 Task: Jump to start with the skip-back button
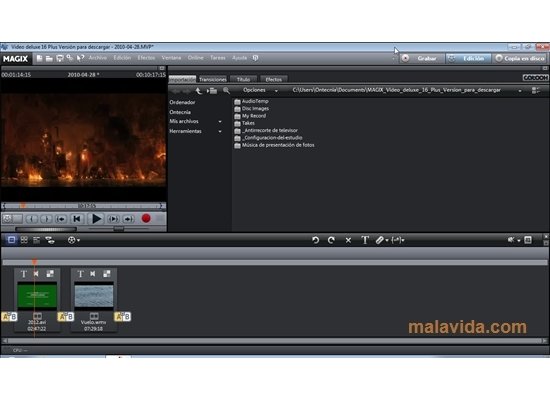tap(76, 219)
